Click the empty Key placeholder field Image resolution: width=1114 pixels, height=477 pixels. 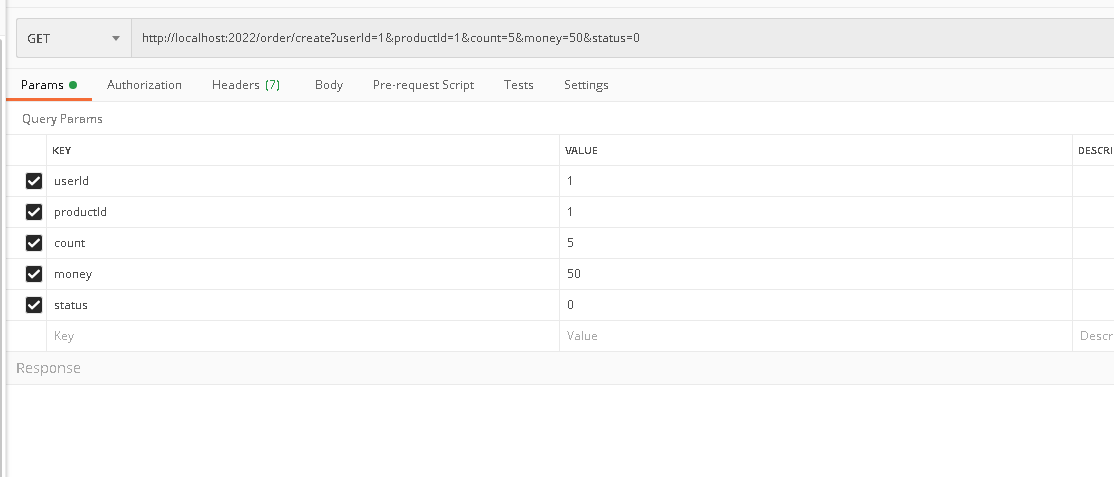point(300,336)
